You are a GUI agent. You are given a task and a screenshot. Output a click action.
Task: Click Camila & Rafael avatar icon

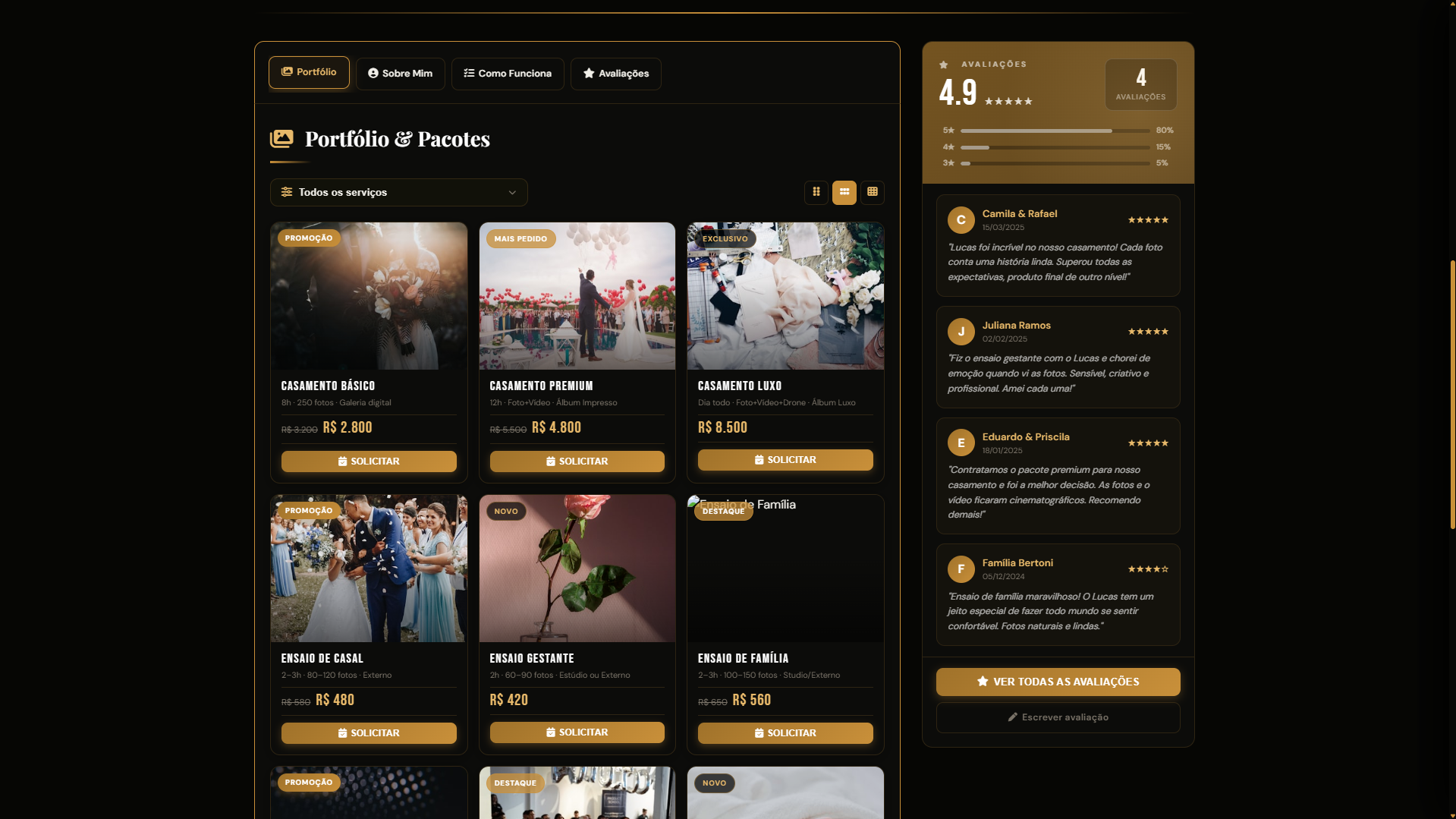tap(961, 220)
